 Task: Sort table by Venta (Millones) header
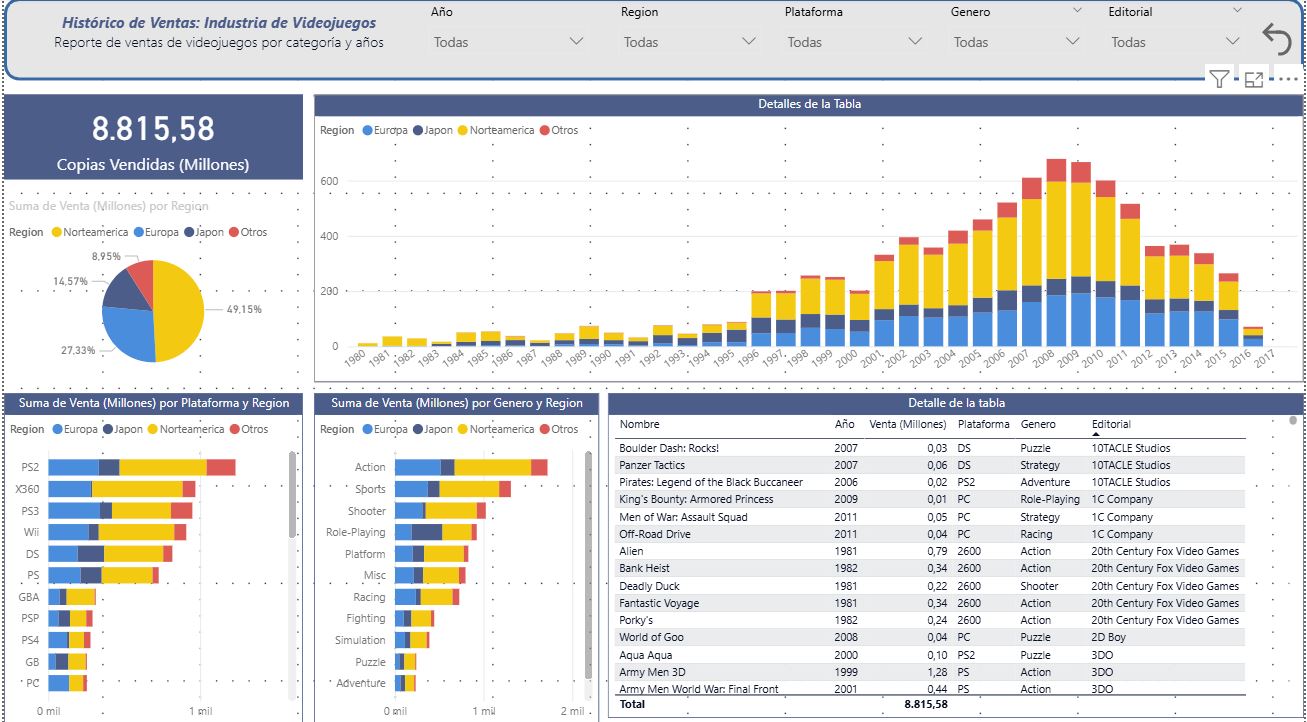coord(908,424)
